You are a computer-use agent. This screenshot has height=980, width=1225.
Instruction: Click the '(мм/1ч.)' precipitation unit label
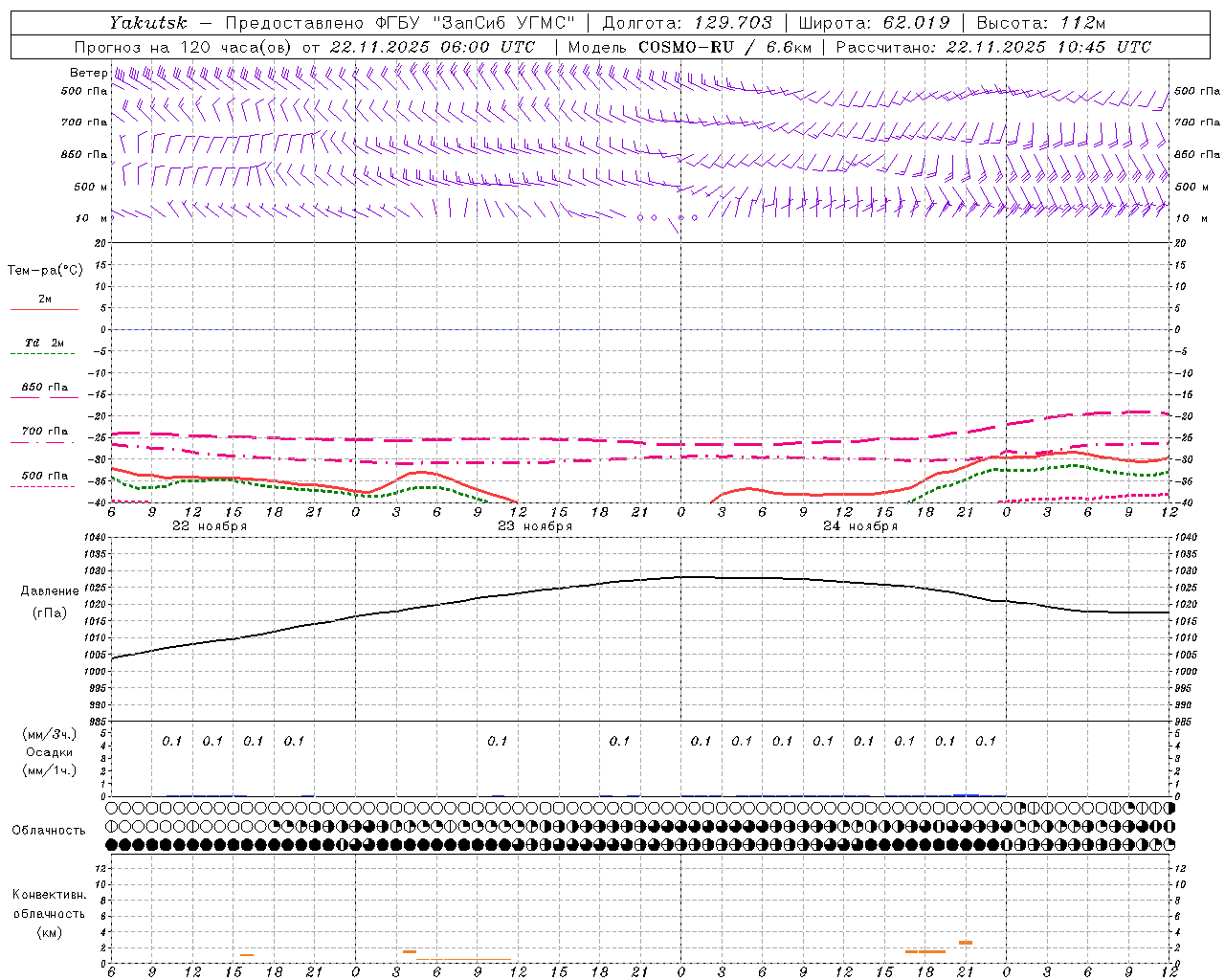[50, 770]
